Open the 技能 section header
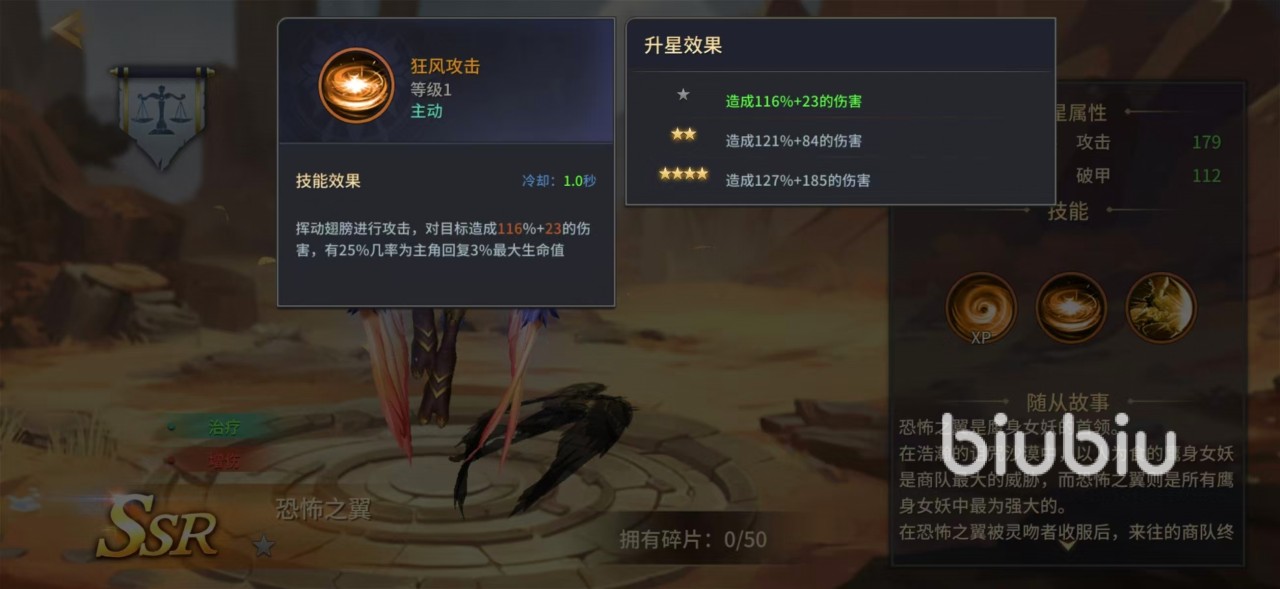Screen dimensions: 1280x589 [1068, 211]
